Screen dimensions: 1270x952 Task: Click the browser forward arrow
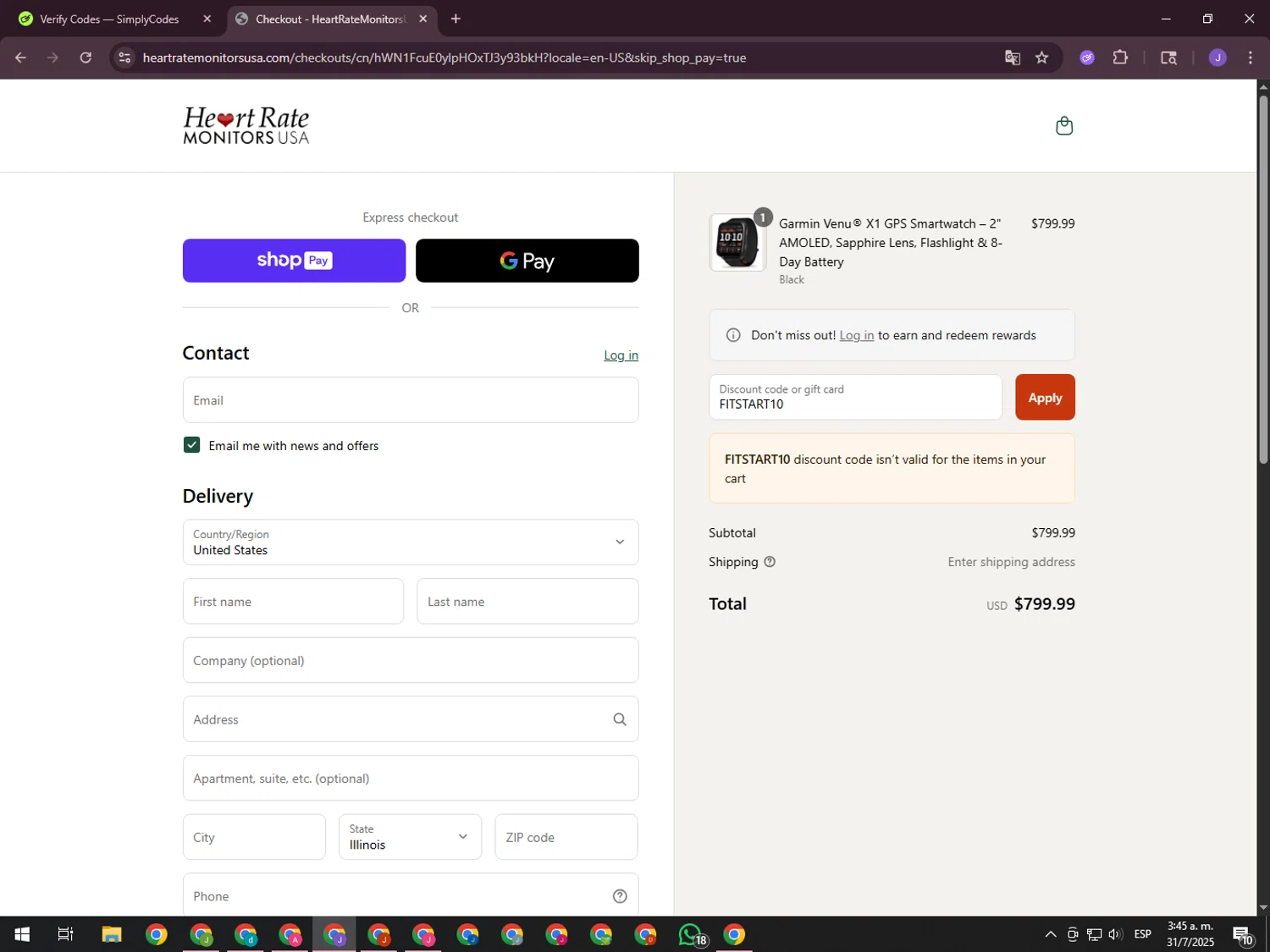coord(52,58)
